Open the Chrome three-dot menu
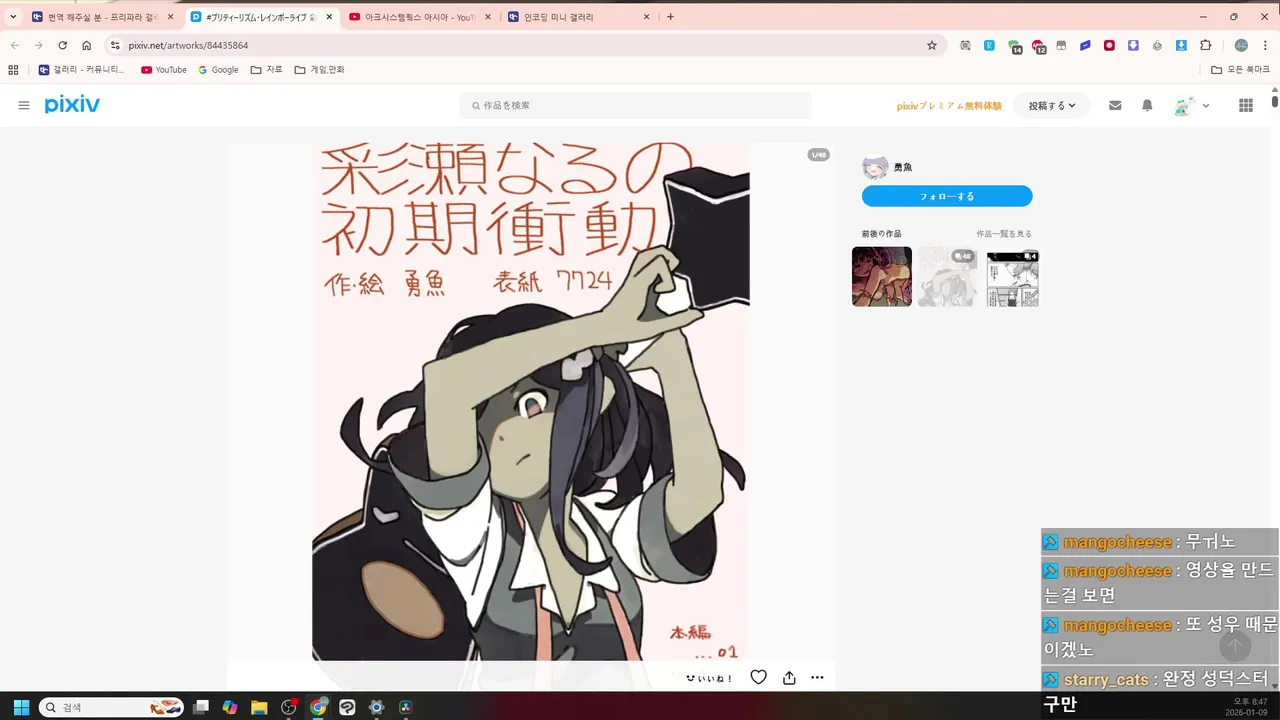Screen dimensions: 1280x720 [x=1266, y=45]
